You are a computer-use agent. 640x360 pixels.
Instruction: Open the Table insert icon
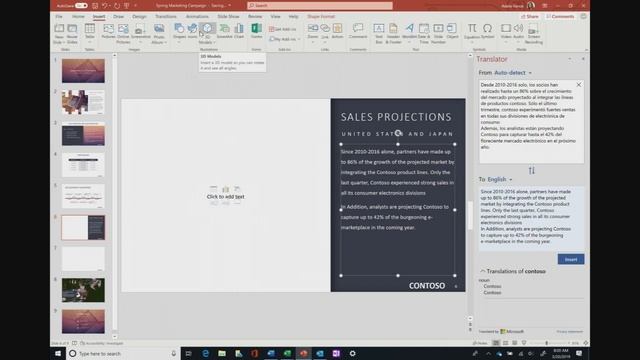click(90, 29)
